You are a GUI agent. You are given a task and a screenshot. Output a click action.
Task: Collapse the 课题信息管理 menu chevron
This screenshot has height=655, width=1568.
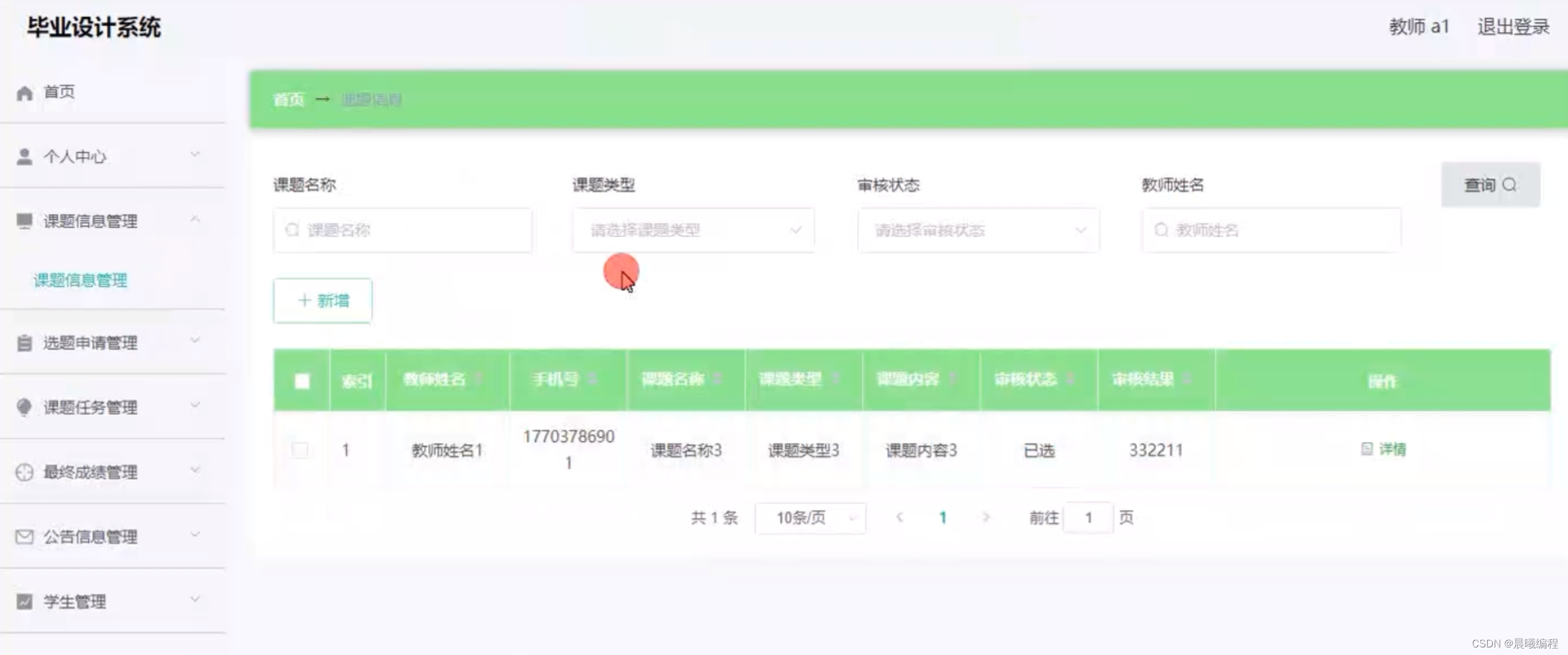pyautogui.click(x=195, y=219)
